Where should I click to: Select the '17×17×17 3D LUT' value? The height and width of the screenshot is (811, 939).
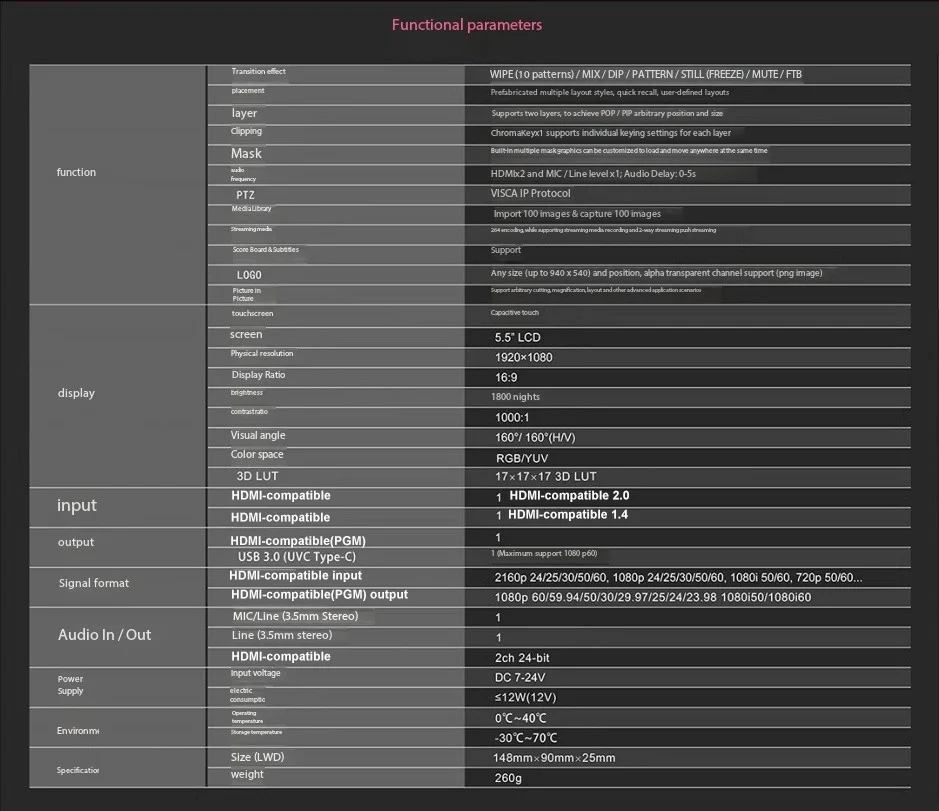pos(545,477)
